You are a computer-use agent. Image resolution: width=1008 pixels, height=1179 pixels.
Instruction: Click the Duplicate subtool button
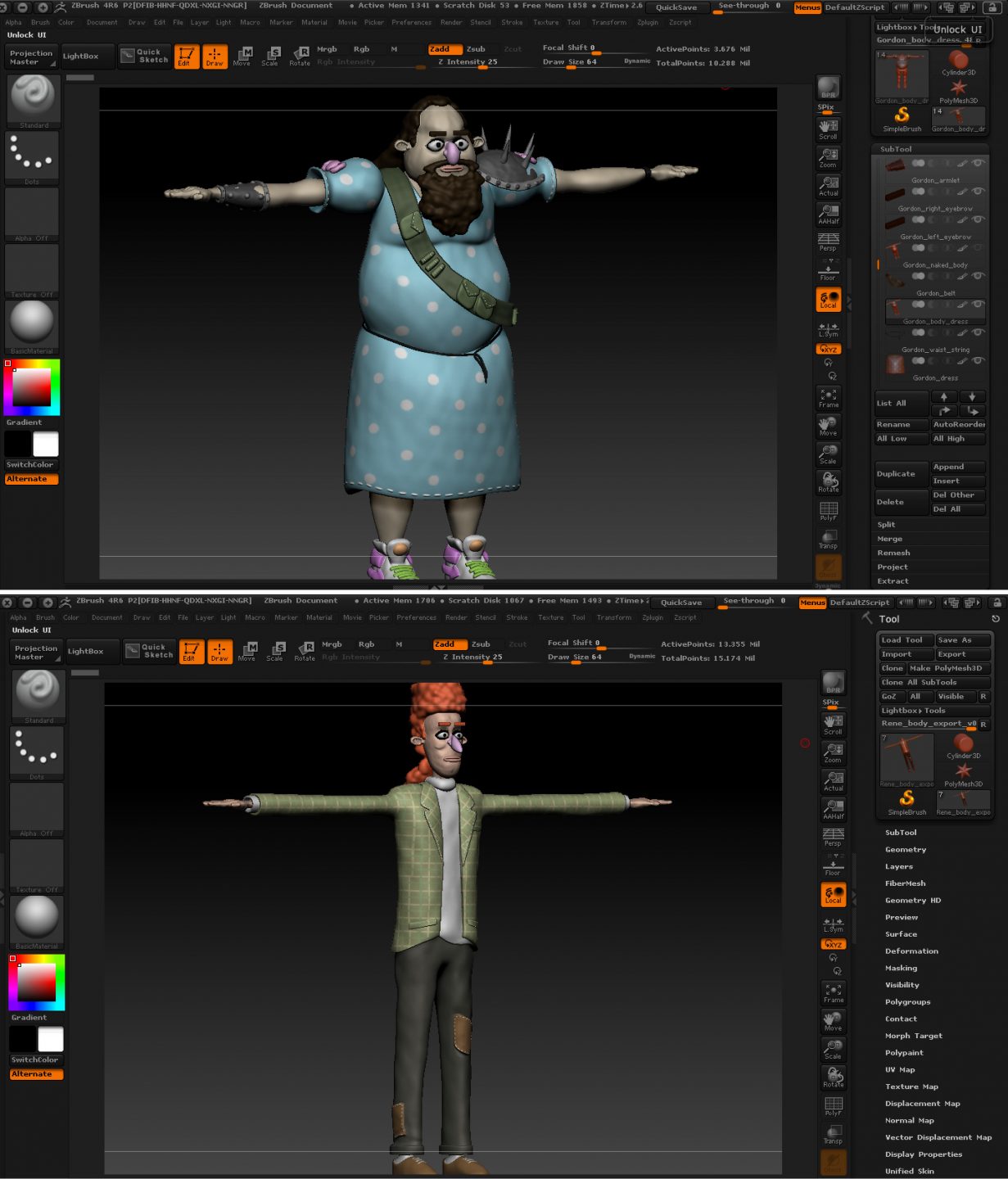point(897,474)
